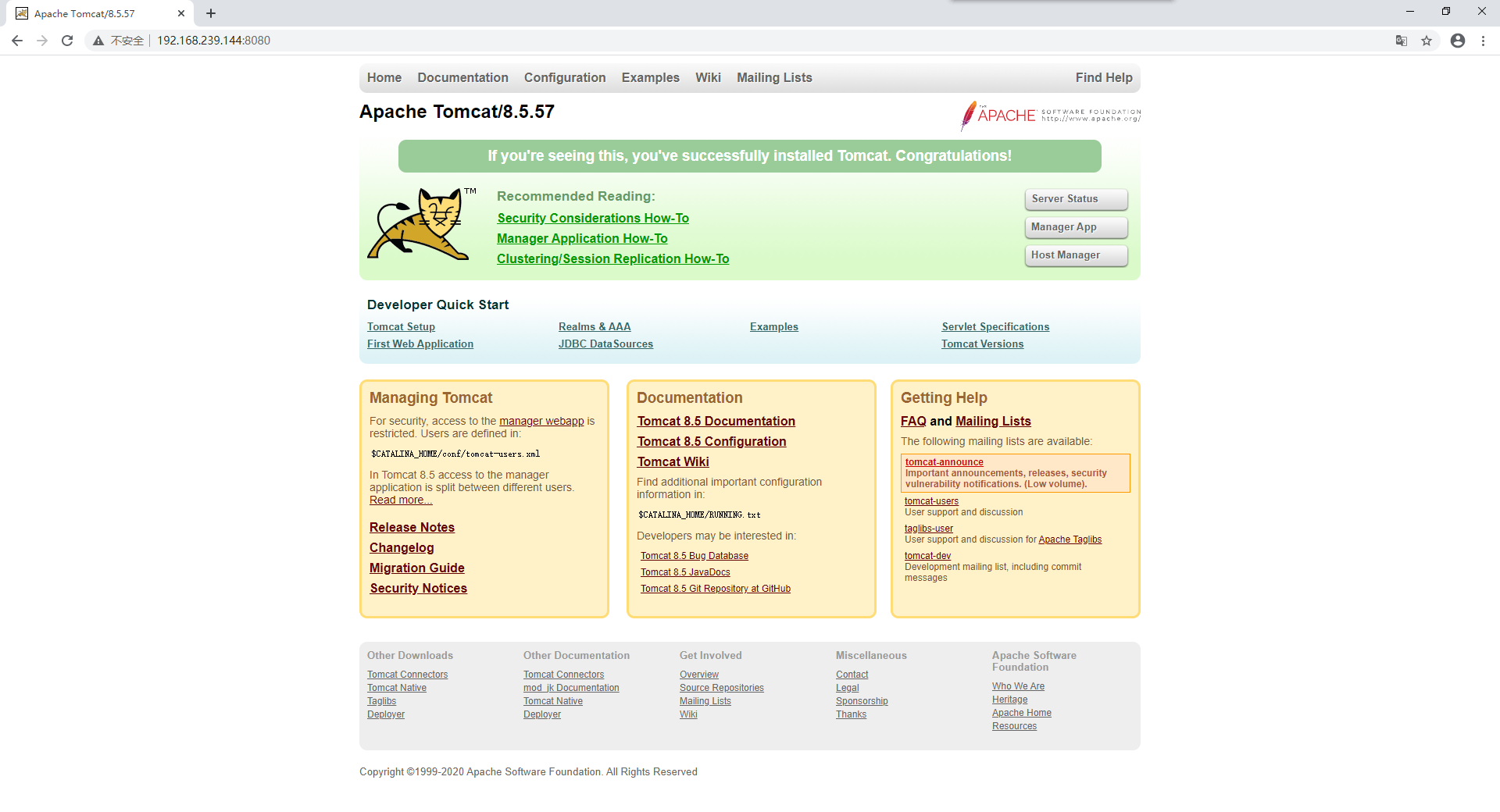The width and height of the screenshot is (1500, 812).
Task: Open Tomcat 8.5 Configuration link
Action: pyautogui.click(x=712, y=442)
